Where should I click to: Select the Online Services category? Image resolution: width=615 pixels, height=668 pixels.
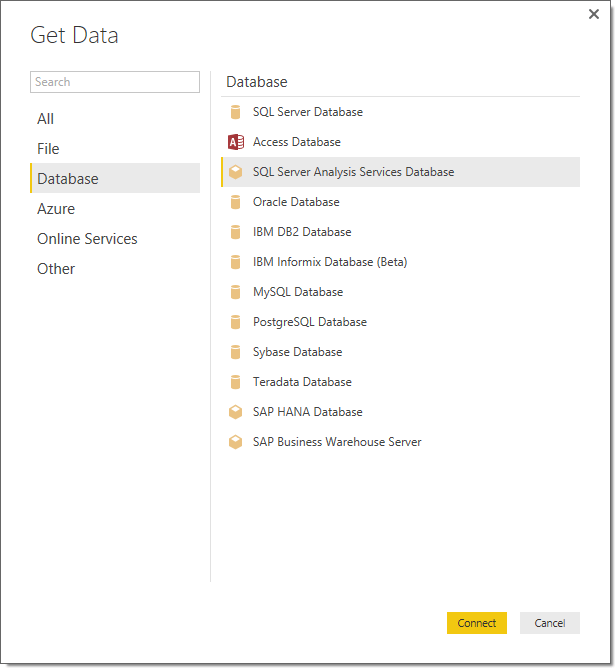[x=87, y=239]
